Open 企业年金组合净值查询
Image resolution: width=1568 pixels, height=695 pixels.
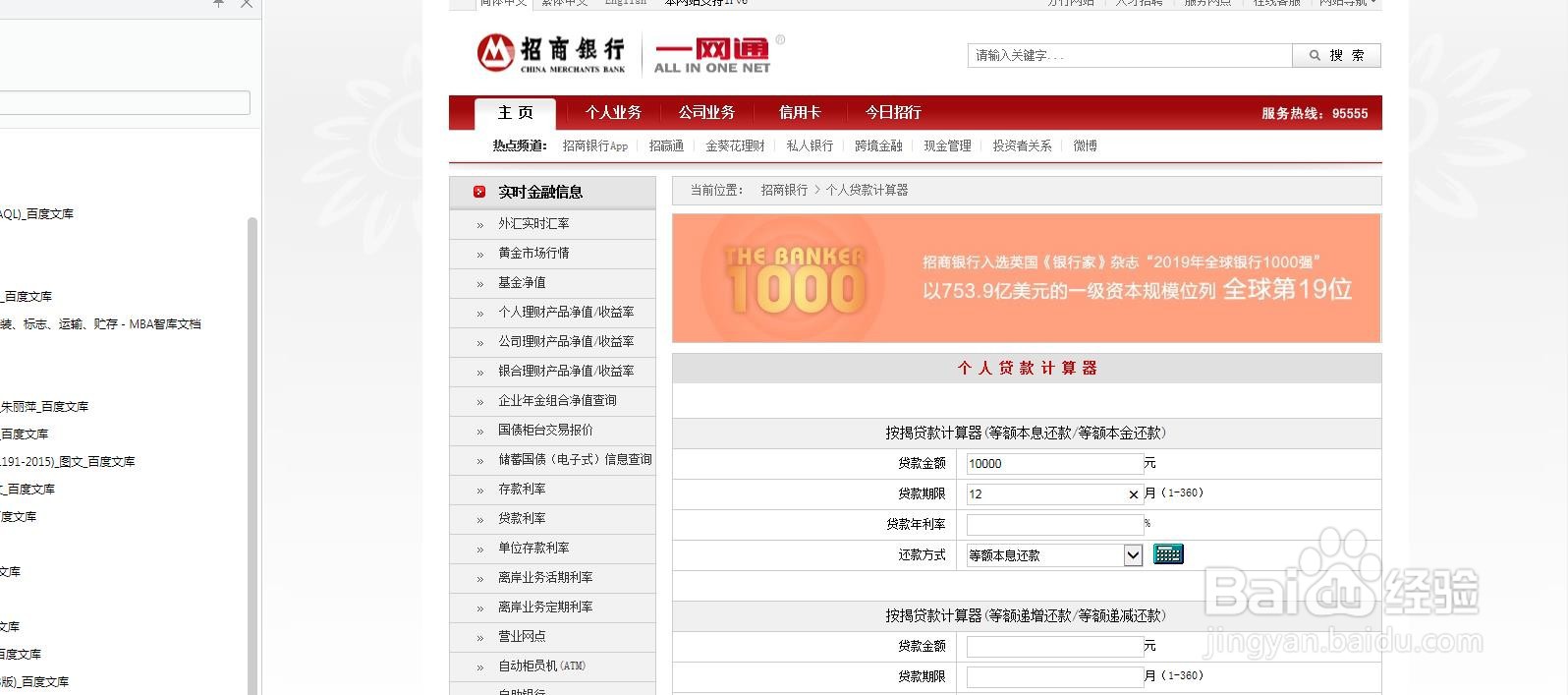(557, 401)
